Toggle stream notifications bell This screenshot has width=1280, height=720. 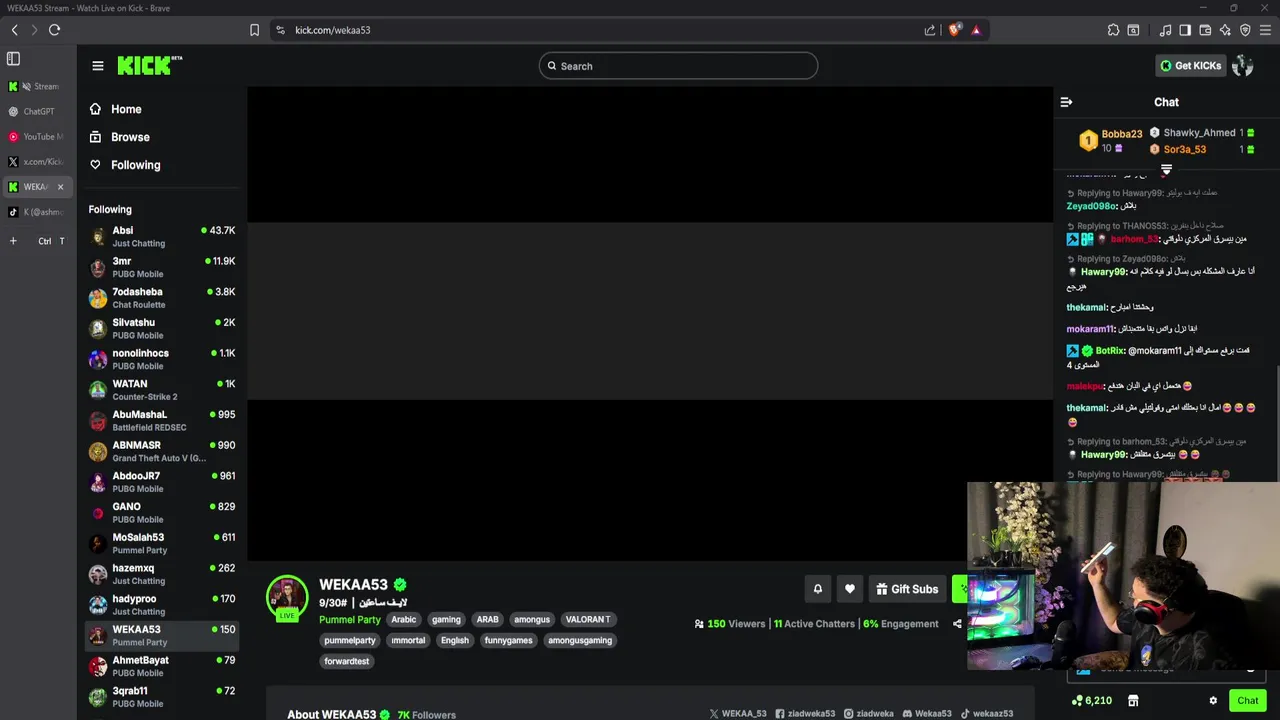(817, 589)
